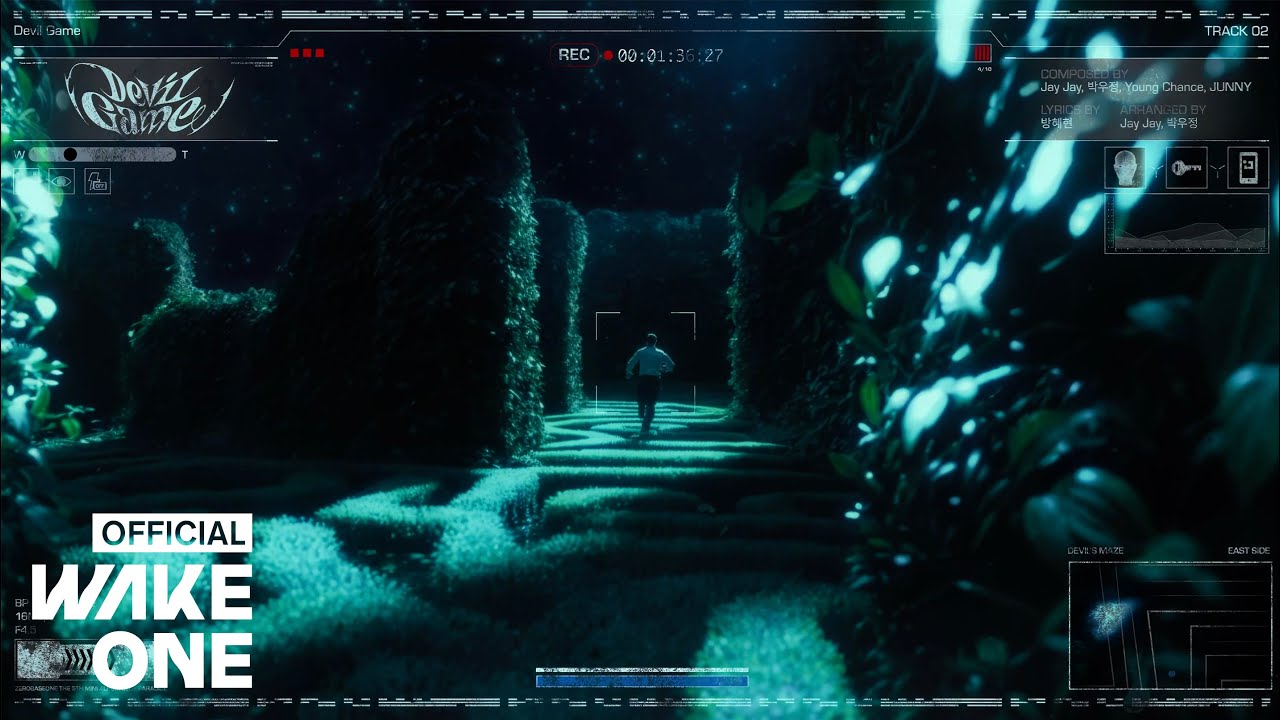Click the face scan icon
Screen dimensions: 1280x720
(x=1125, y=168)
